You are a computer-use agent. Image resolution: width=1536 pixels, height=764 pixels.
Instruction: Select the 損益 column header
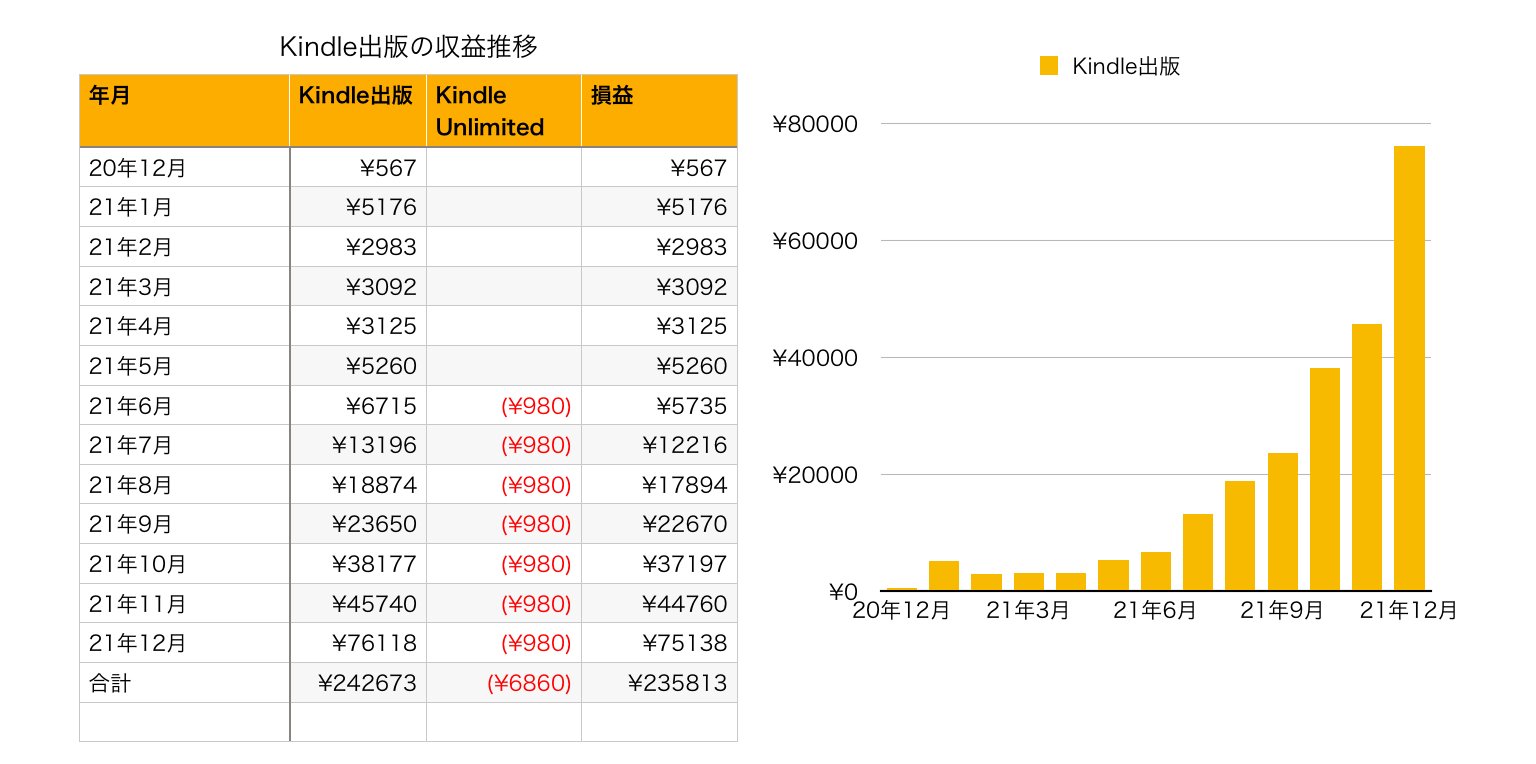(x=659, y=111)
